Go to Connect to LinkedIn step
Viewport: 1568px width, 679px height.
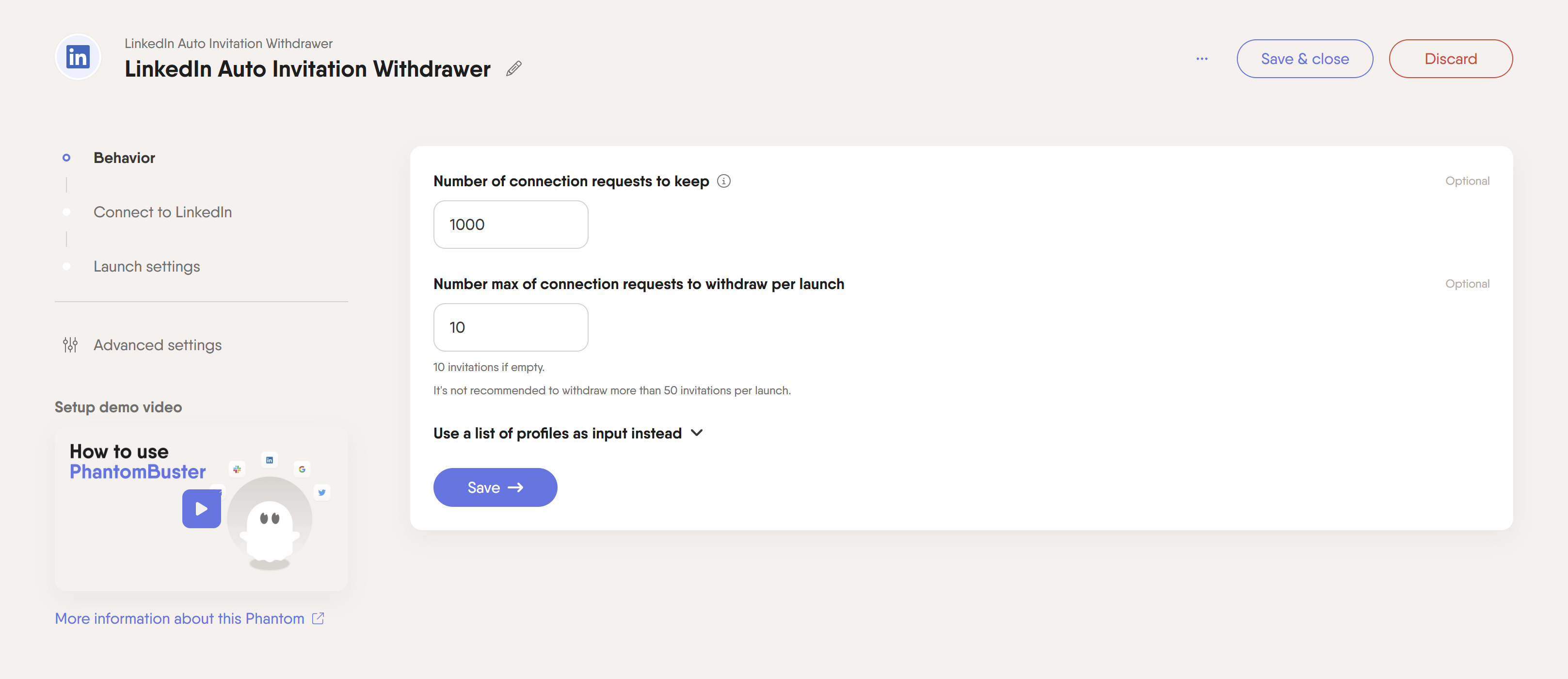coord(162,212)
